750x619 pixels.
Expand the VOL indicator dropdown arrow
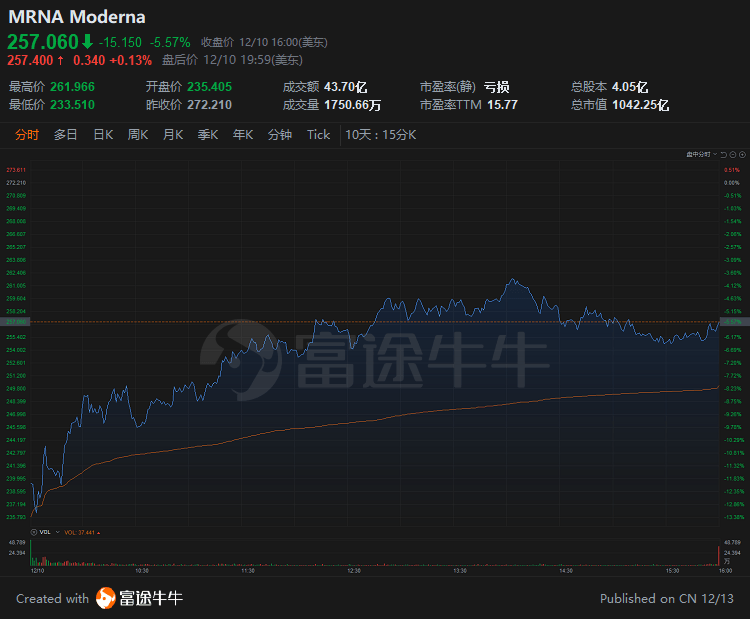click(x=58, y=532)
